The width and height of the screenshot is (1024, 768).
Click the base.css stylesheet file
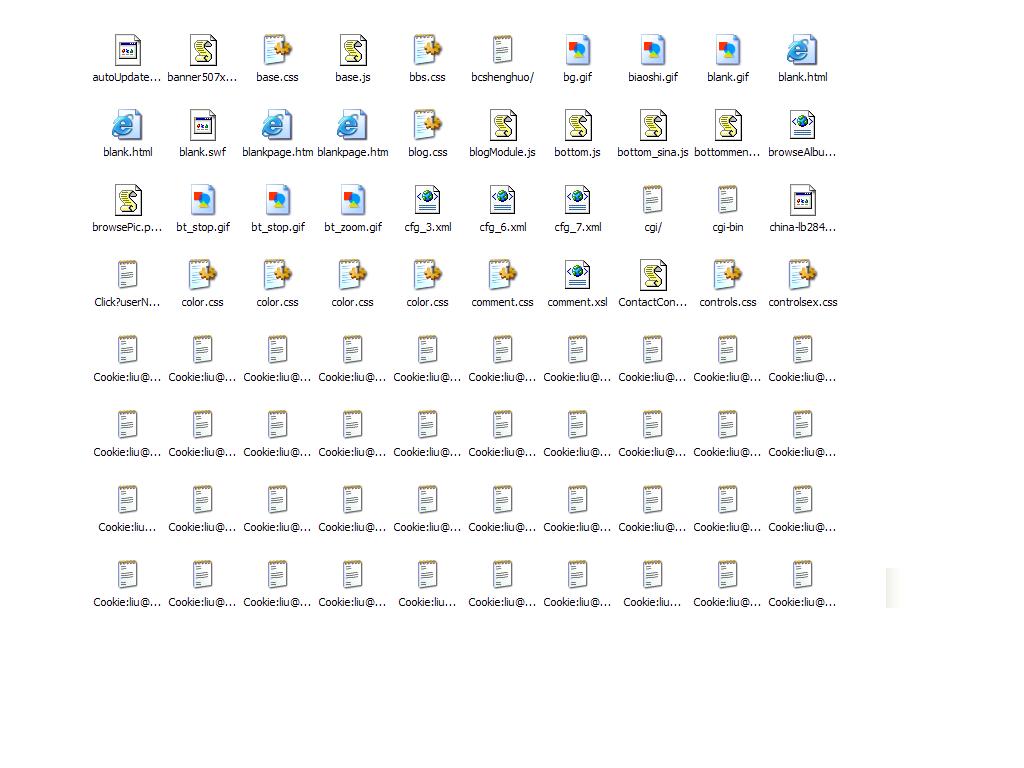click(277, 51)
